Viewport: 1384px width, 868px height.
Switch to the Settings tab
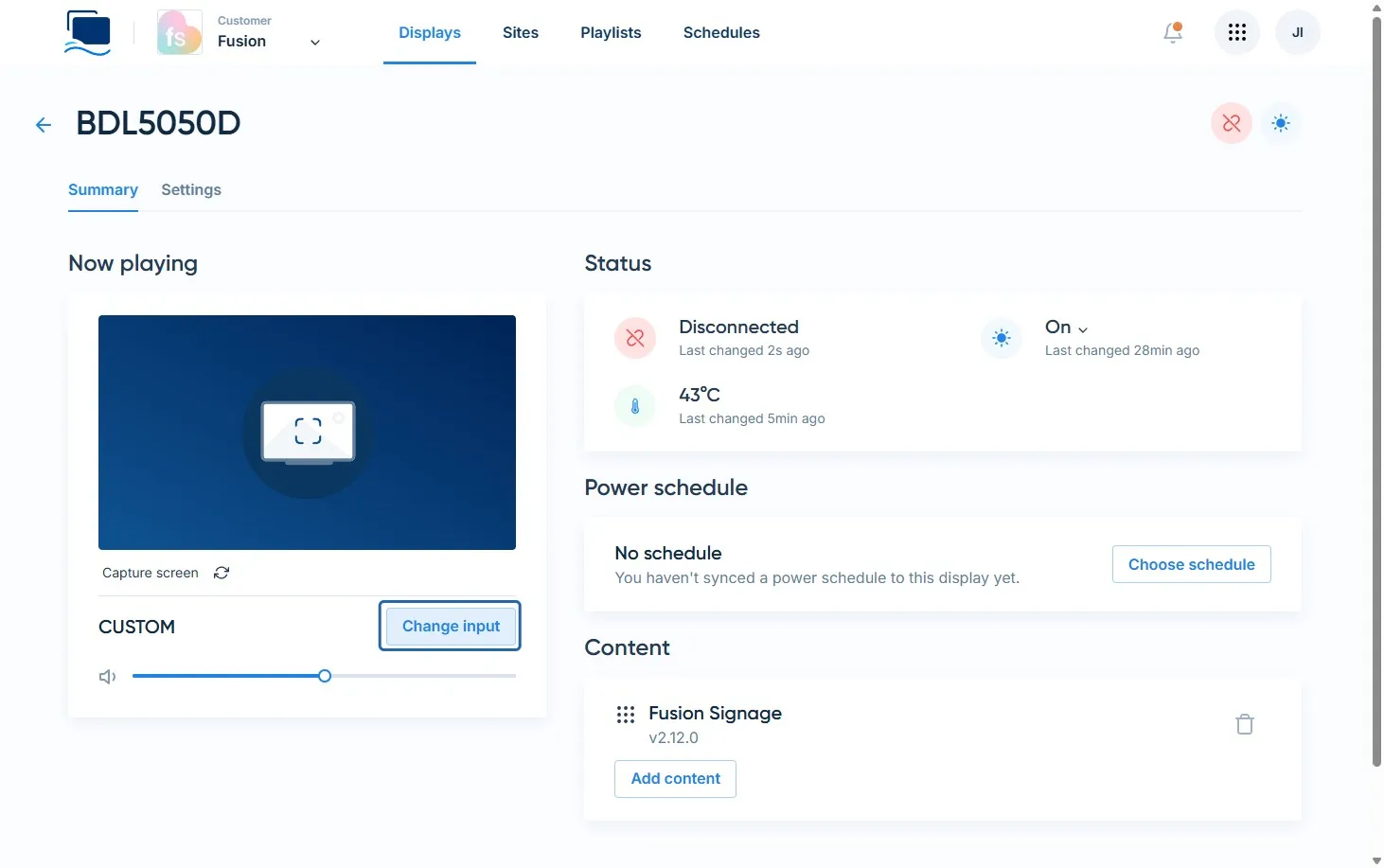point(191,190)
